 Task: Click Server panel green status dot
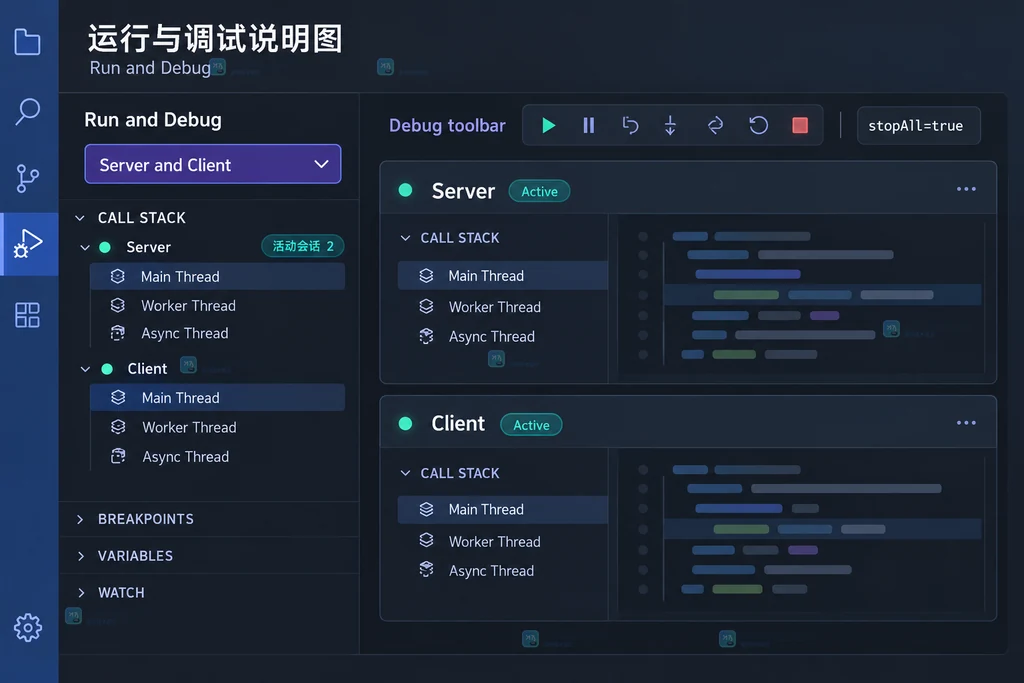(406, 190)
